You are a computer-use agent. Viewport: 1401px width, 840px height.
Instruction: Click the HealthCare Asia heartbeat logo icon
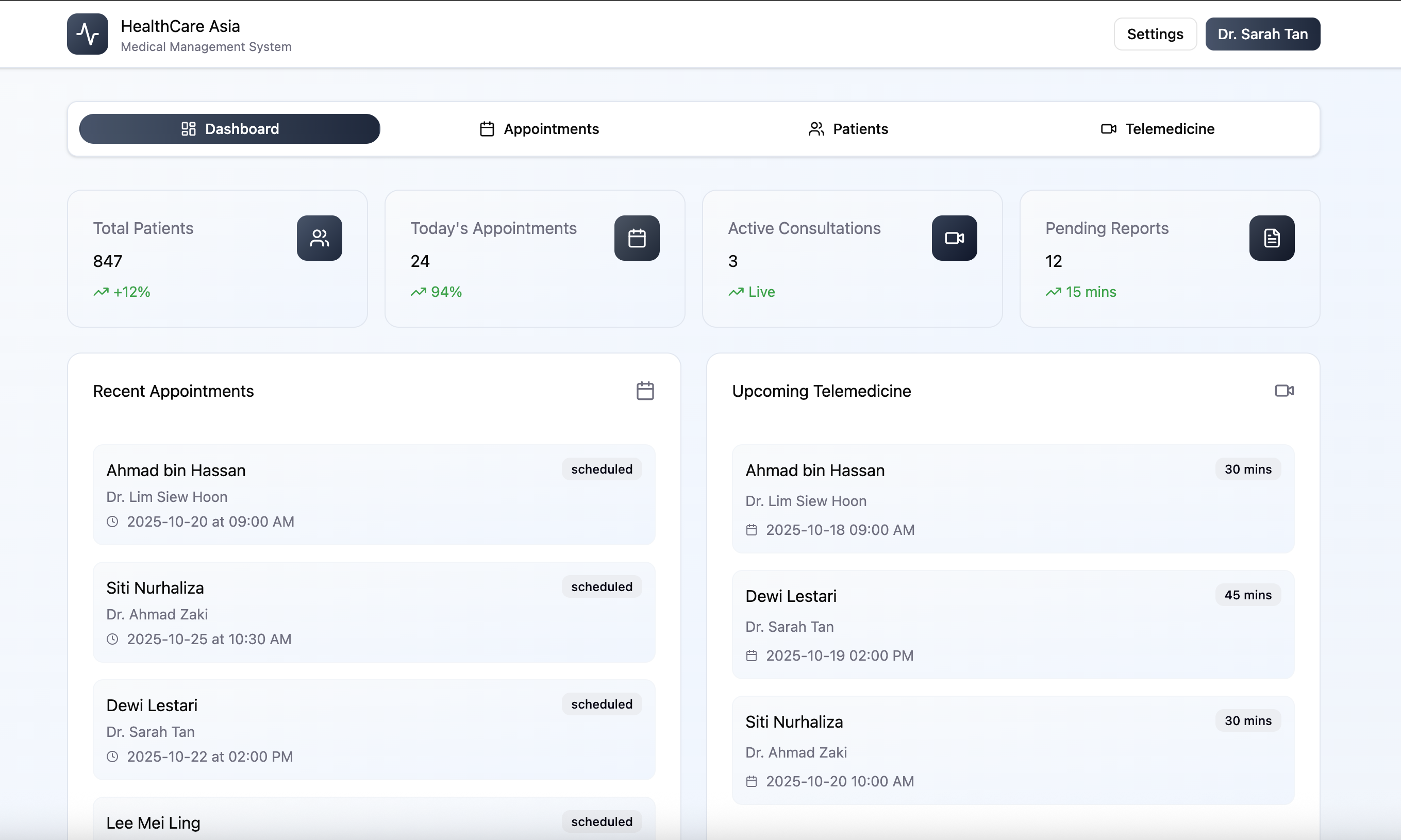tap(87, 34)
